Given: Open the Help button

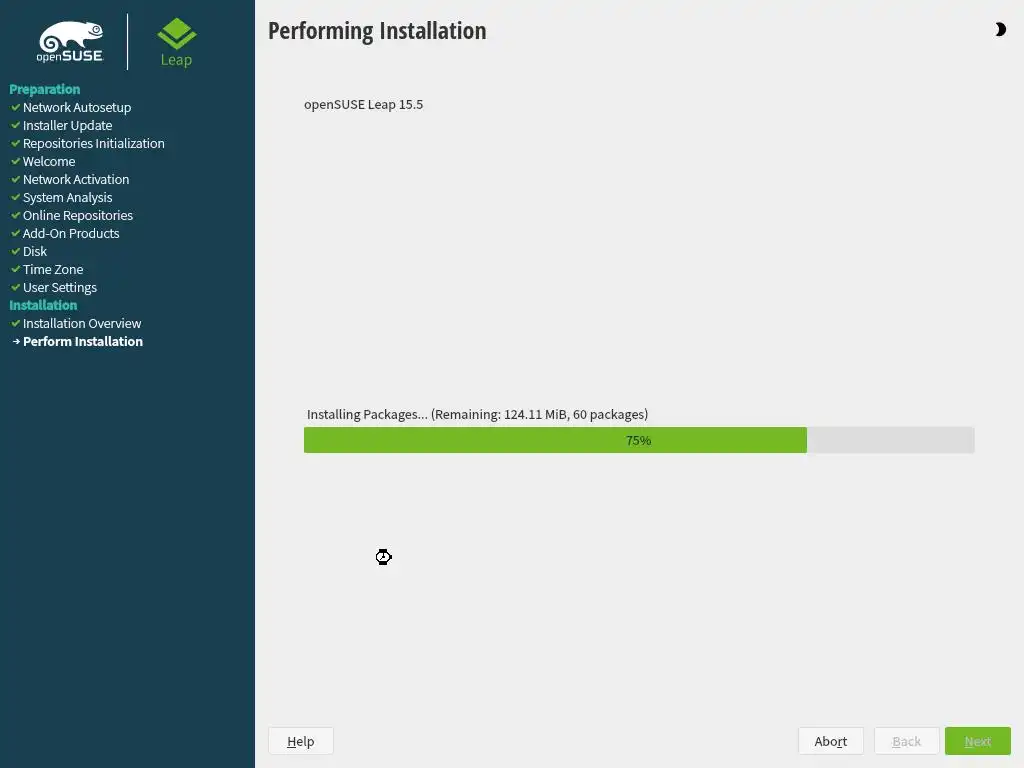Looking at the screenshot, I should [x=301, y=741].
